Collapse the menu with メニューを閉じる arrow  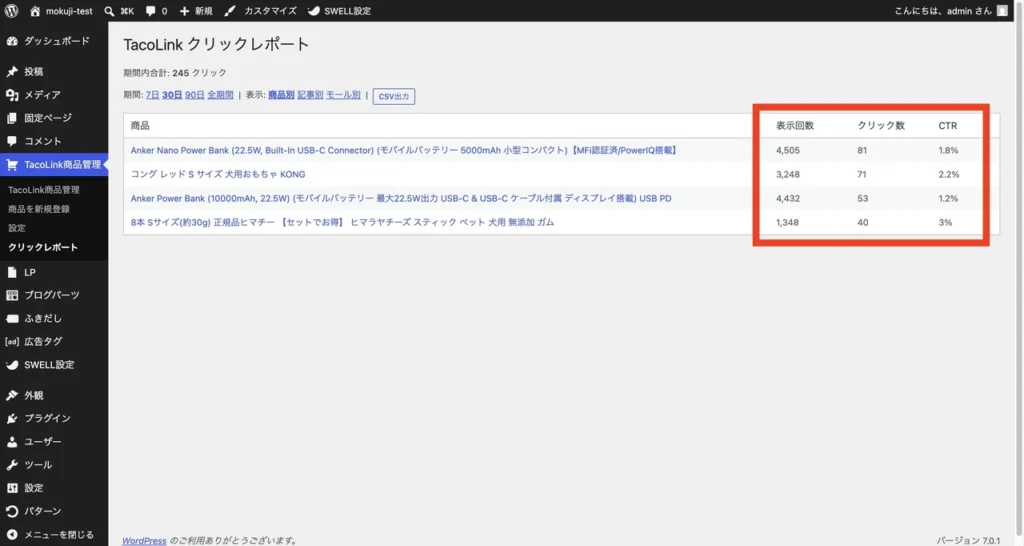pyautogui.click(x=12, y=534)
